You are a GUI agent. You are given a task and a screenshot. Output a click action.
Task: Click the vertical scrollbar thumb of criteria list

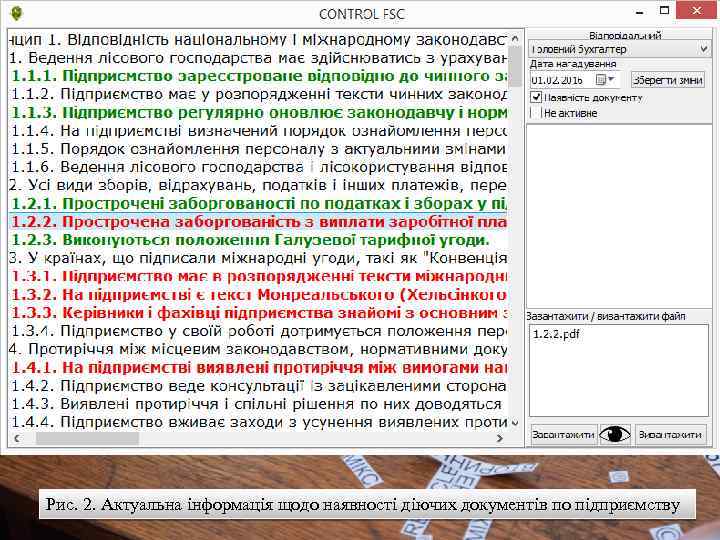[x=516, y=67]
